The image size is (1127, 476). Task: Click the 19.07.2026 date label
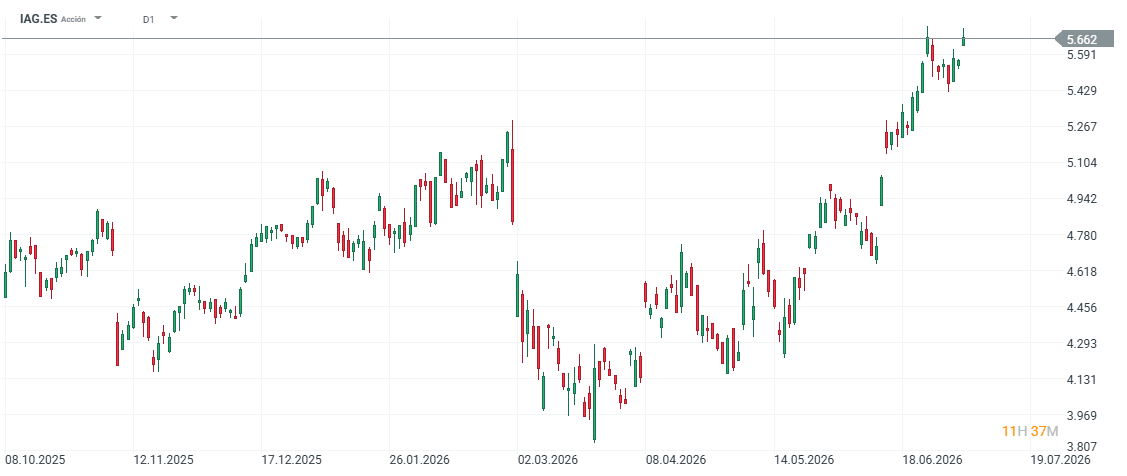(x=1061, y=459)
